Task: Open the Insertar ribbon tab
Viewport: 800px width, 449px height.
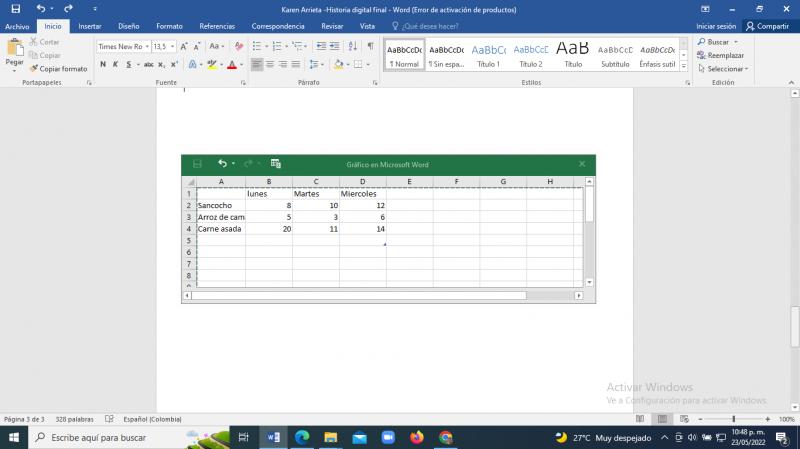Action: tap(90, 26)
